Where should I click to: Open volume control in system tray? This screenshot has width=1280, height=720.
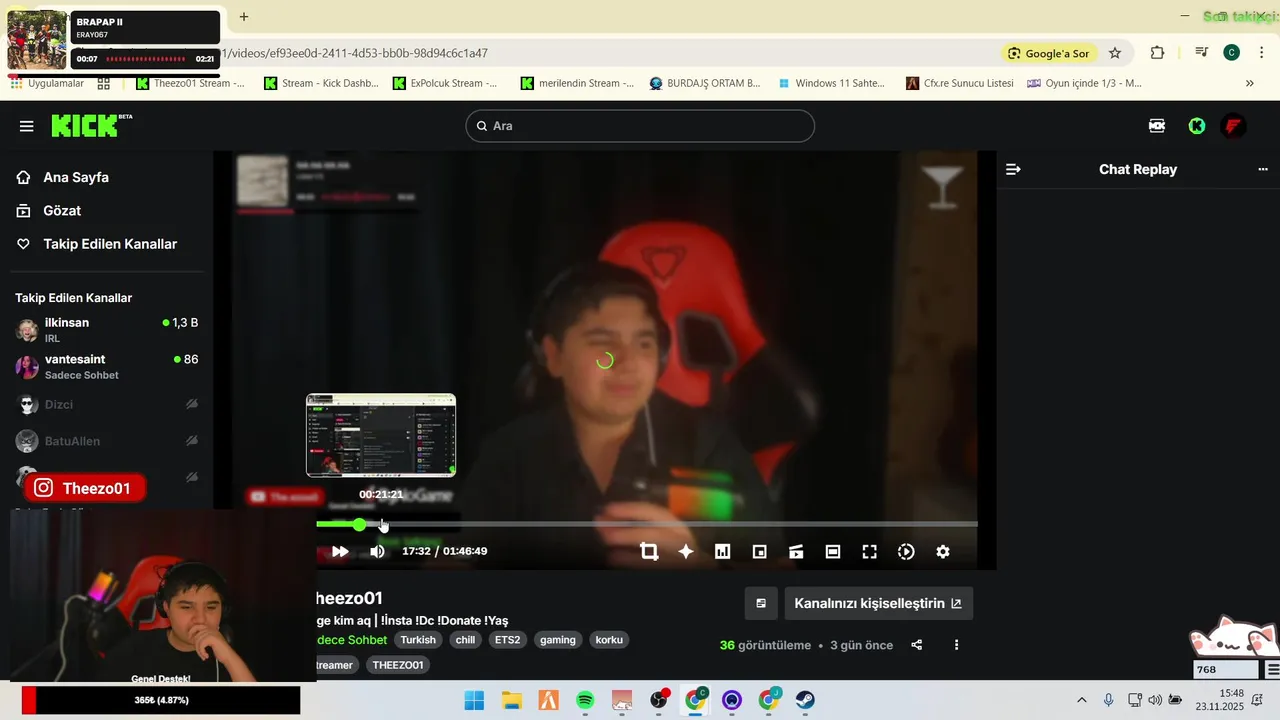pyautogui.click(x=1155, y=700)
